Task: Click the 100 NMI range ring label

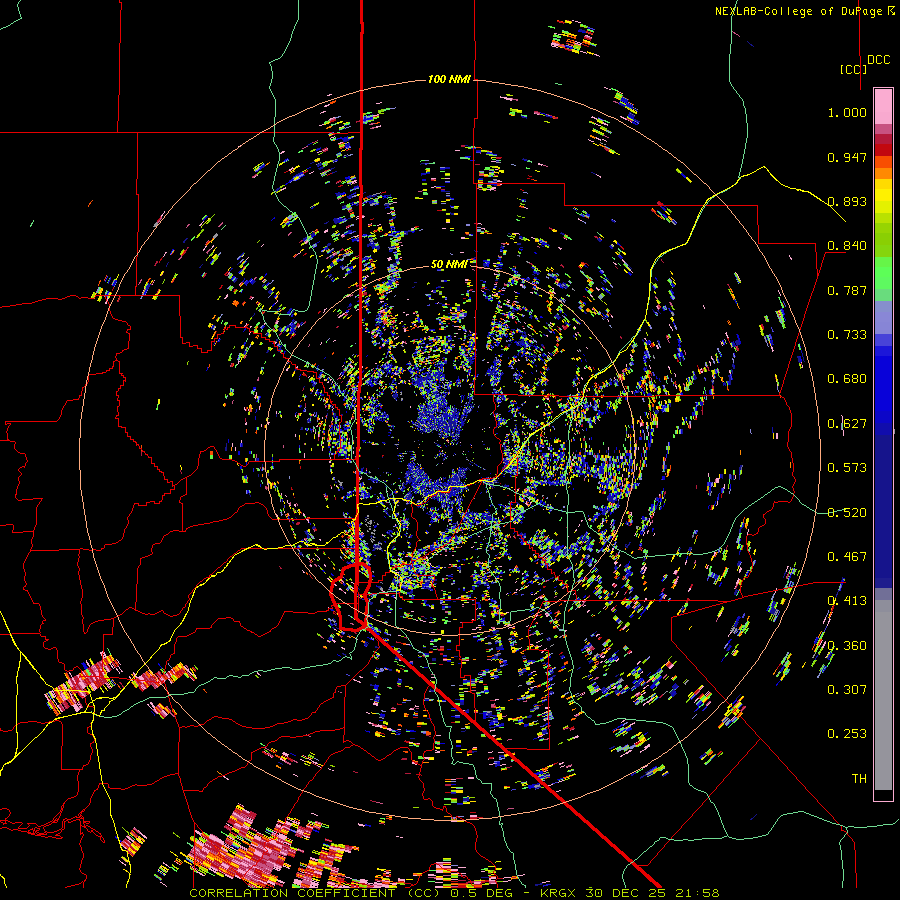Action: tap(449, 79)
